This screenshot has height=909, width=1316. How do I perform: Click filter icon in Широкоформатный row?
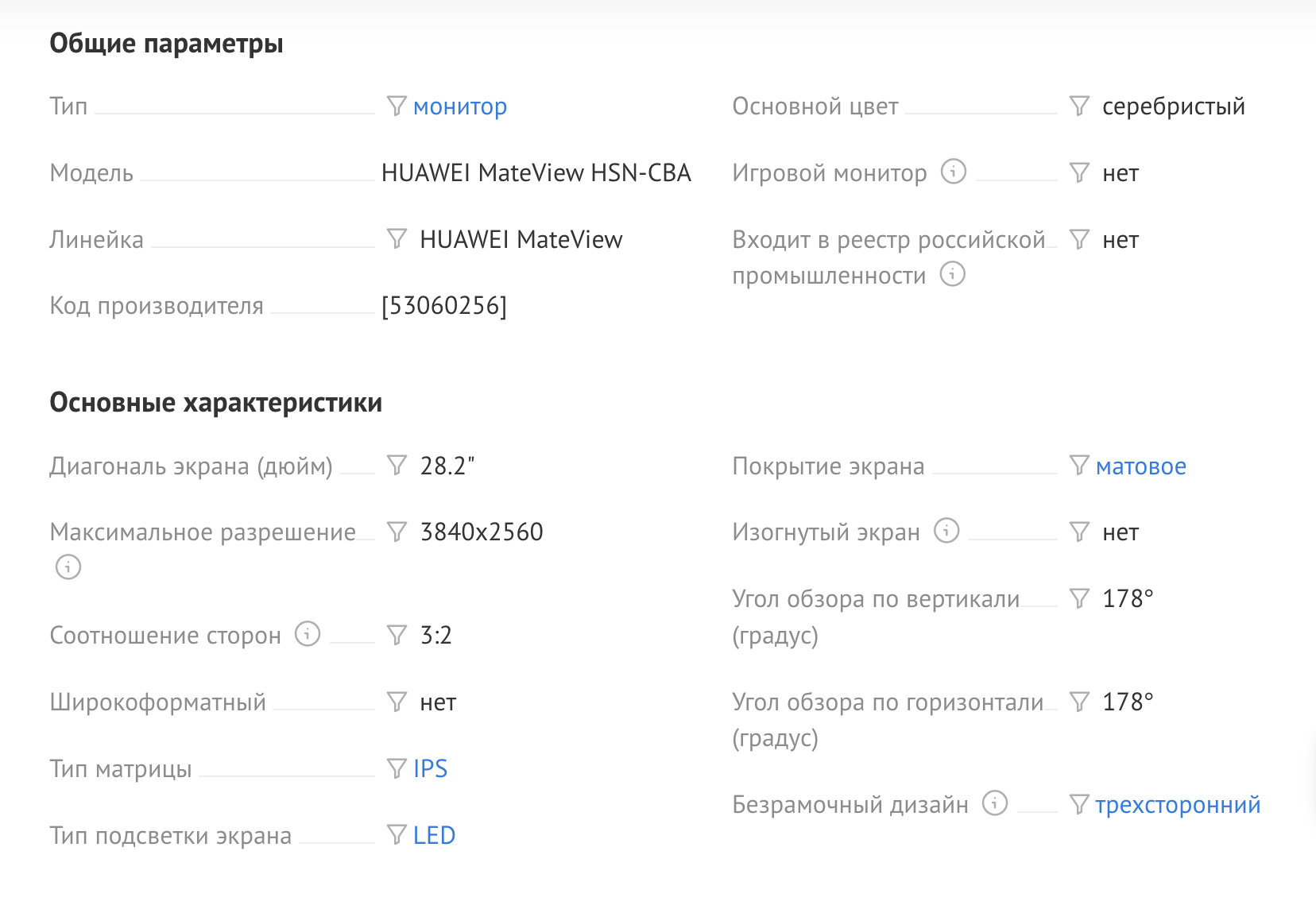click(397, 702)
